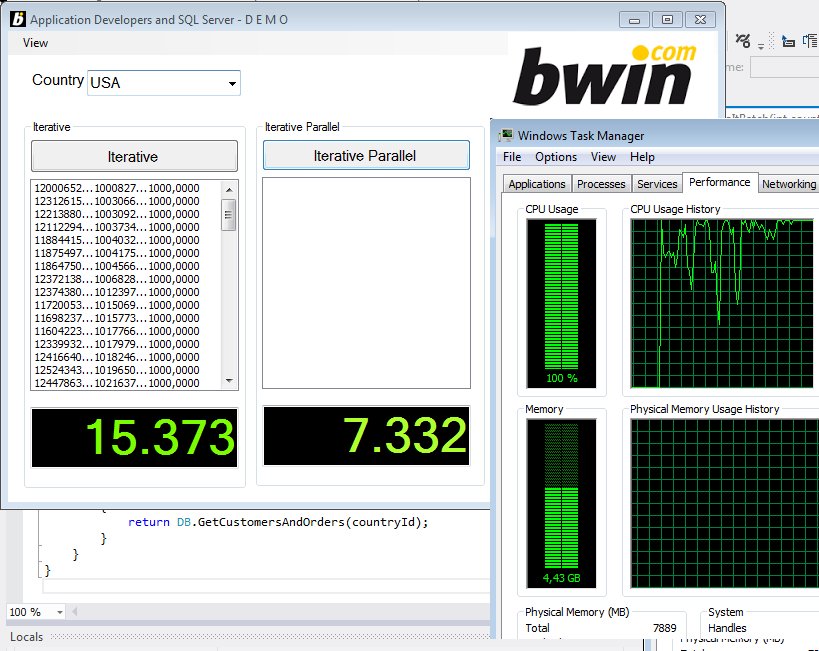Switch to Processes tab in Task Manager
The image size is (819, 651).
click(601, 184)
